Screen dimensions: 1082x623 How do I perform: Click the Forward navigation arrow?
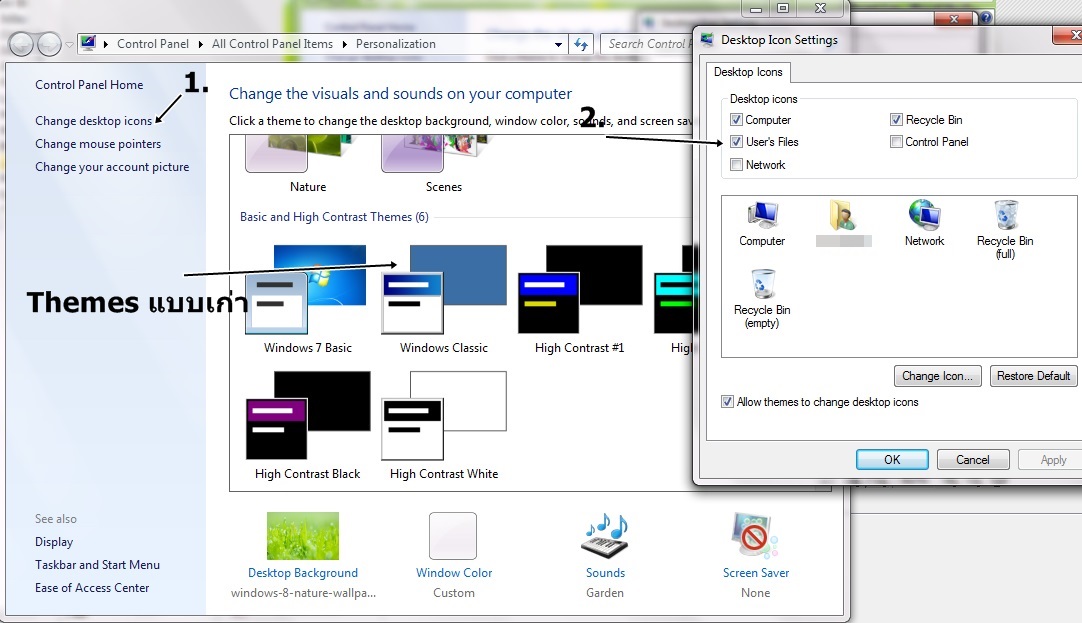point(48,44)
